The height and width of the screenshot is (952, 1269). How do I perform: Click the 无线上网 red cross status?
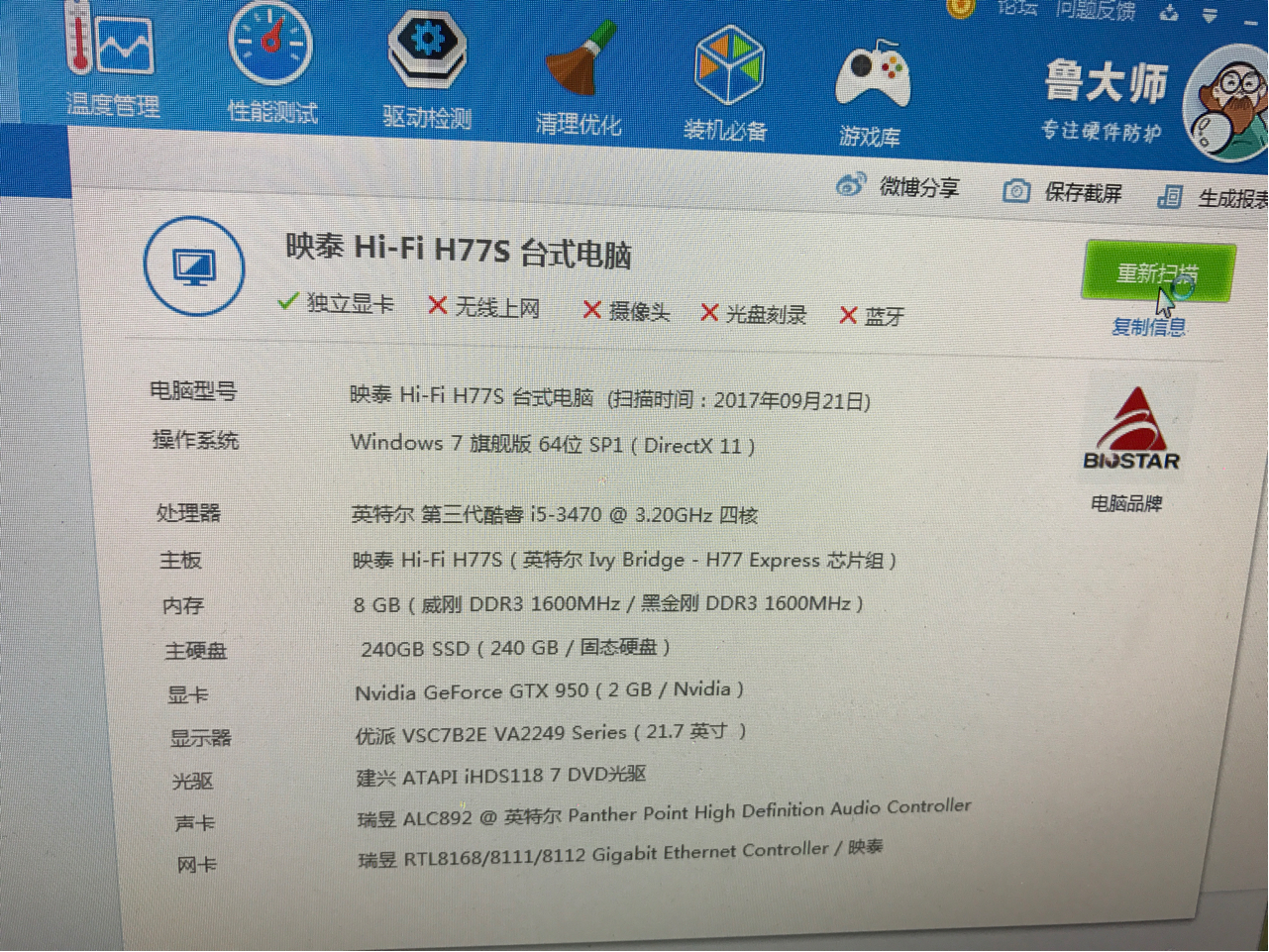pos(484,307)
